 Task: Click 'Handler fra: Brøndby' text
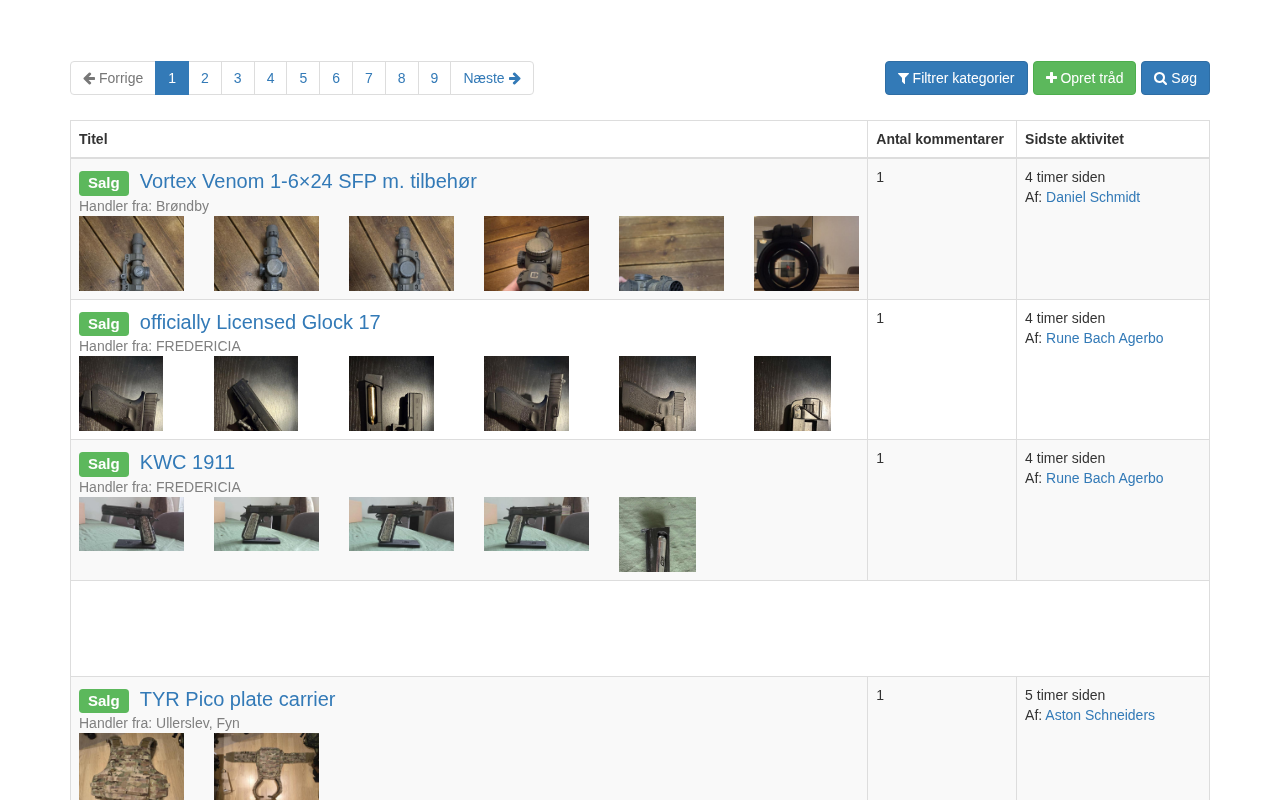[144, 206]
